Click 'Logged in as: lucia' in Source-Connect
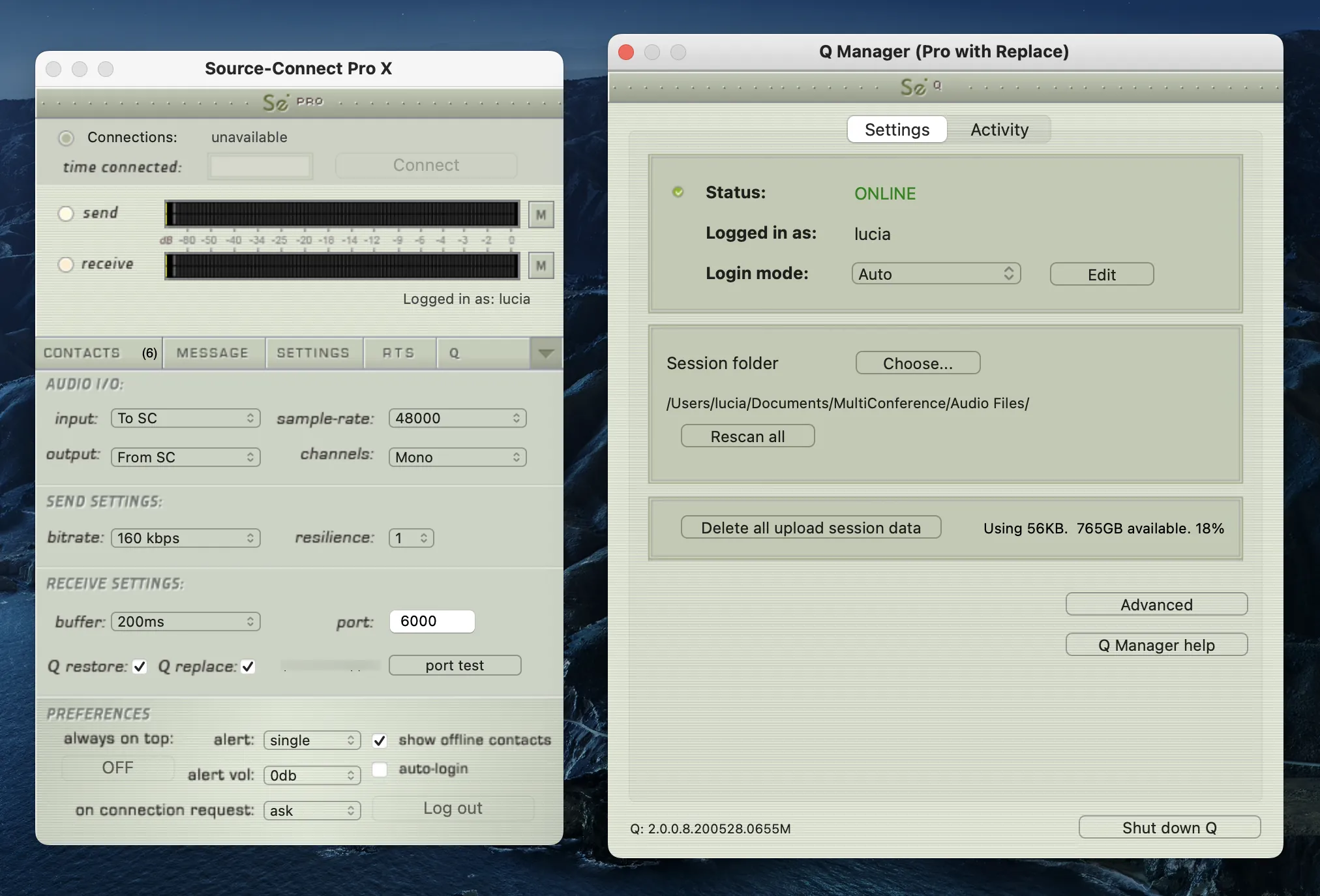This screenshot has height=896, width=1320. click(x=466, y=299)
